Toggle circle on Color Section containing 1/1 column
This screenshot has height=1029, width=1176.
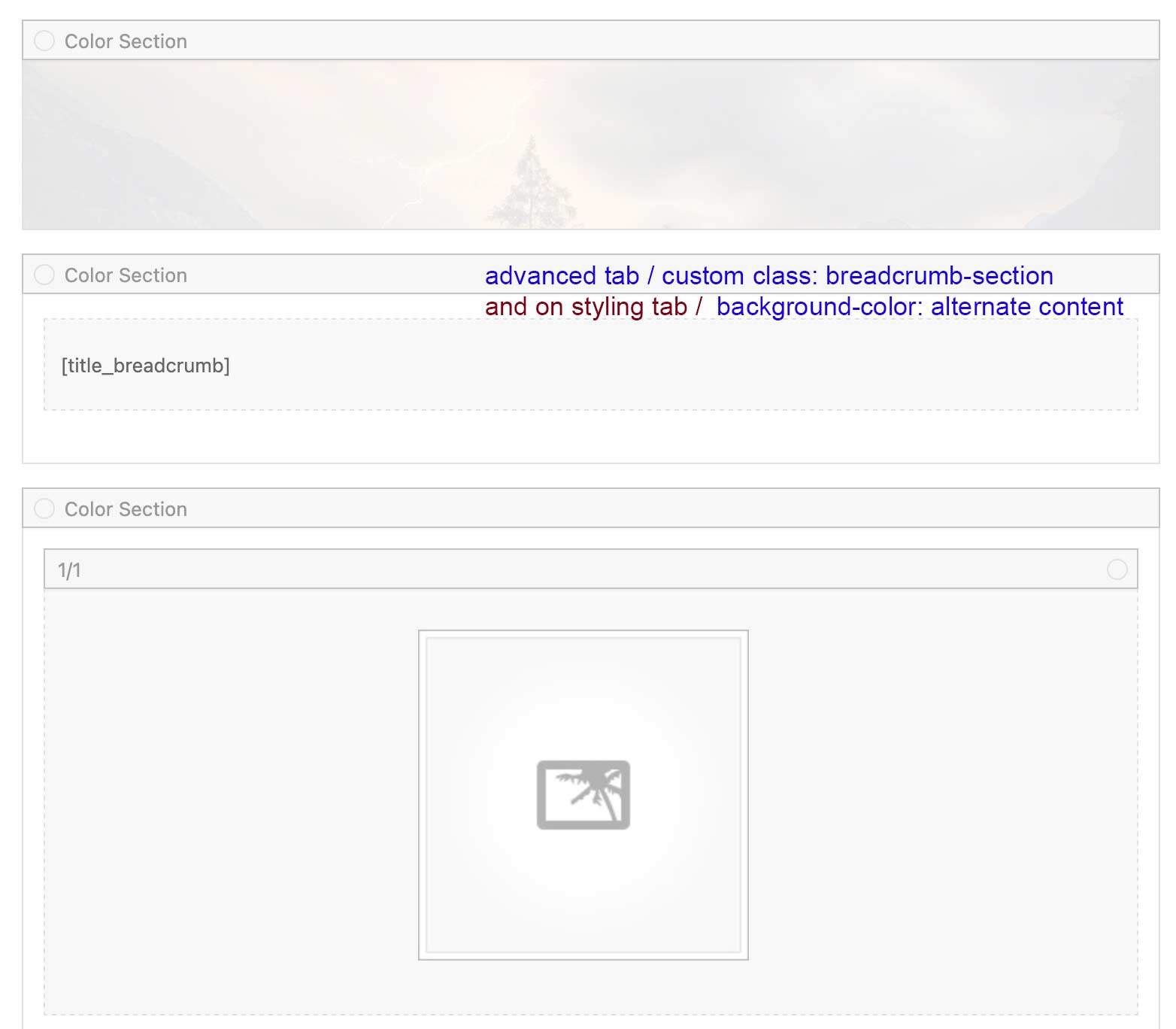click(x=44, y=508)
